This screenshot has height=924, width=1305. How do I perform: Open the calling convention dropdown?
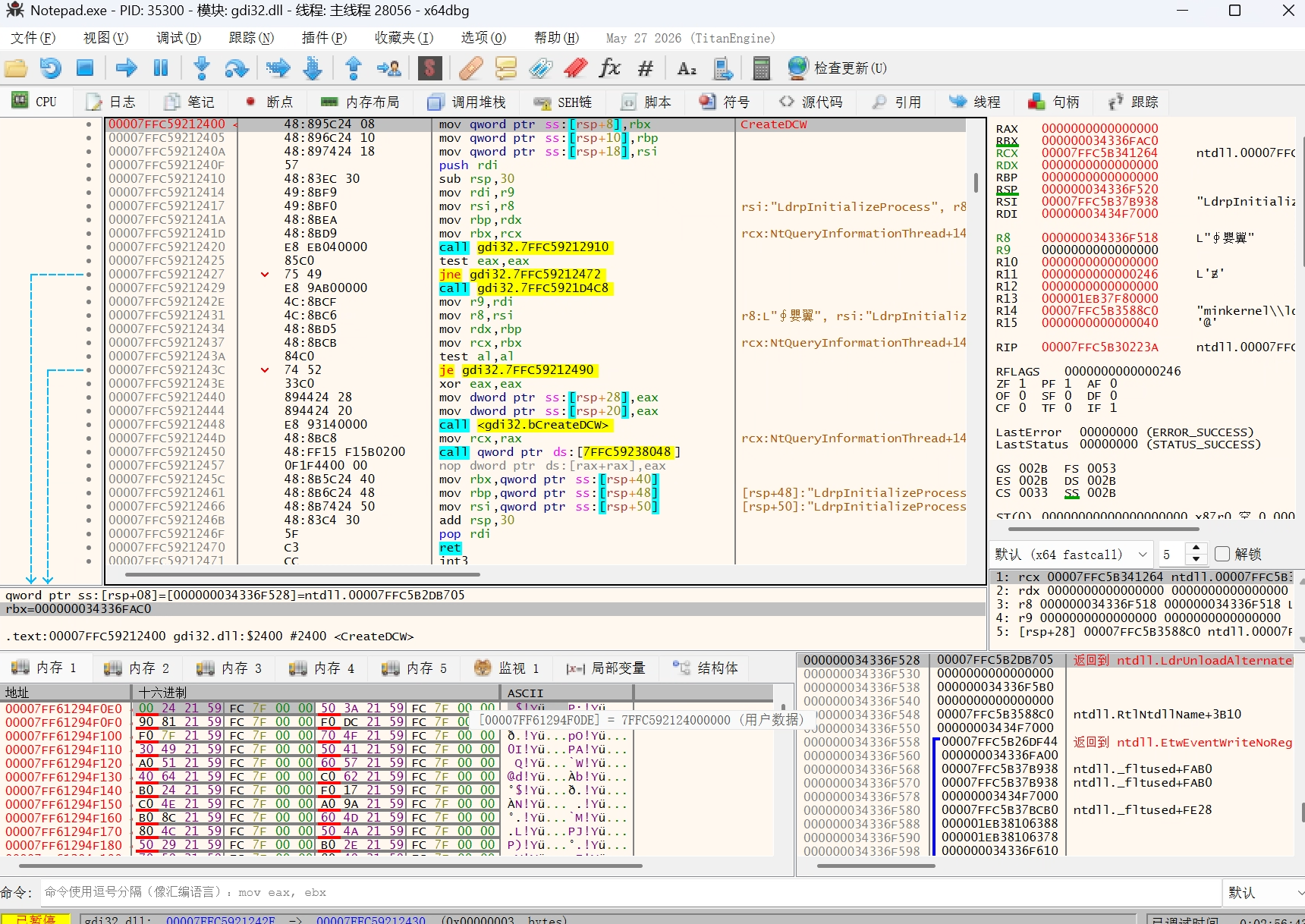coord(1071,555)
